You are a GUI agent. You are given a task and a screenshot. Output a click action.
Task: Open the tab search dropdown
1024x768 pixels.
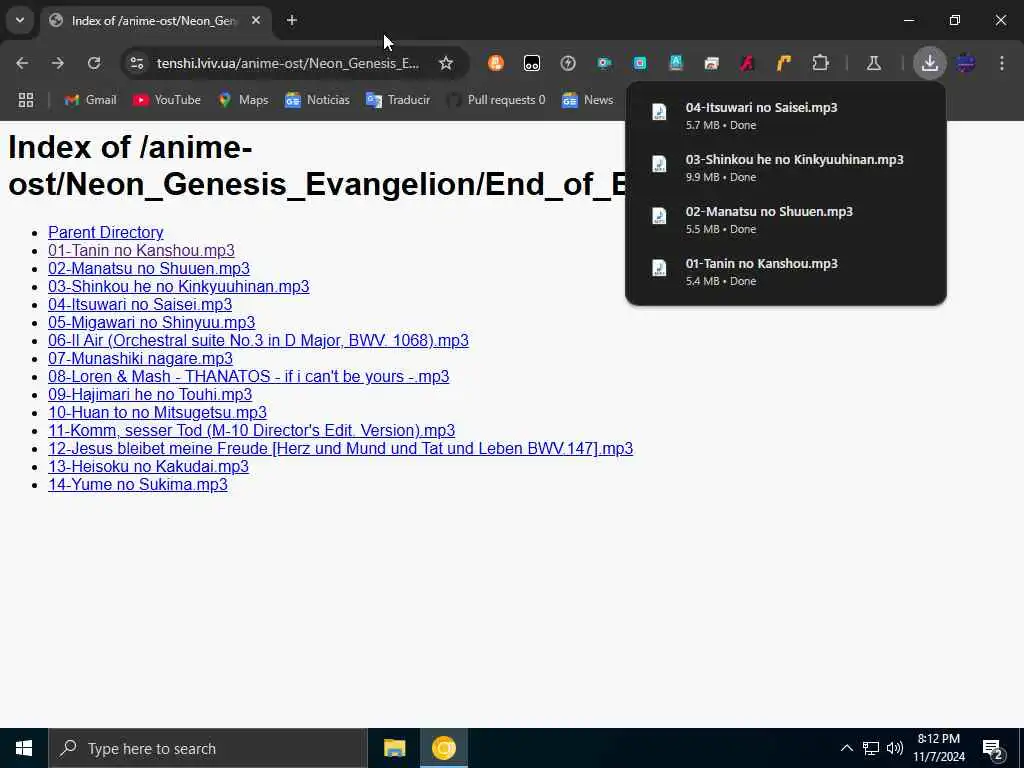pyautogui.click(x=20, y=20)
